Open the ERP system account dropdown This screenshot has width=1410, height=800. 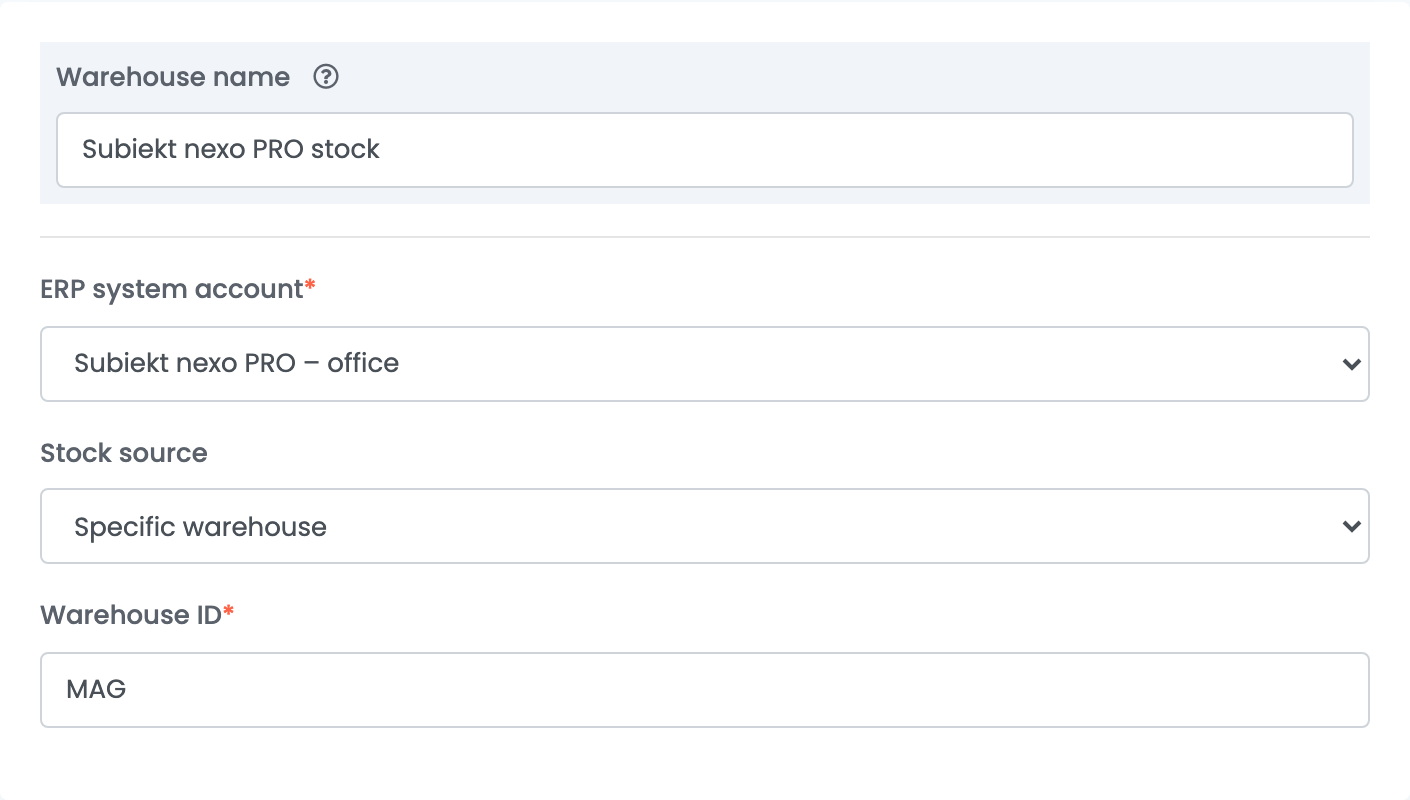(x=705, y=364)
